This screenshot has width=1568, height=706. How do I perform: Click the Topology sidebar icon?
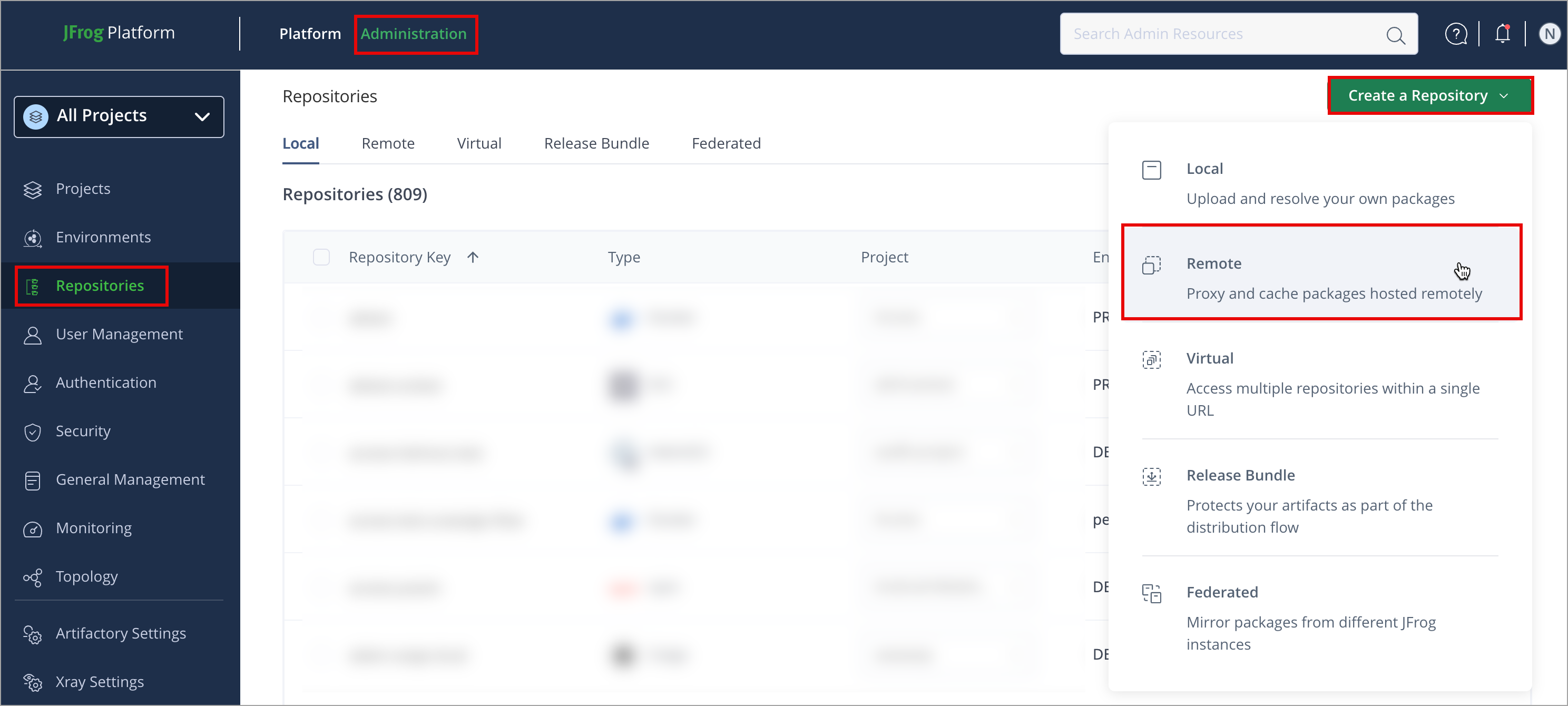pos(33,577)
